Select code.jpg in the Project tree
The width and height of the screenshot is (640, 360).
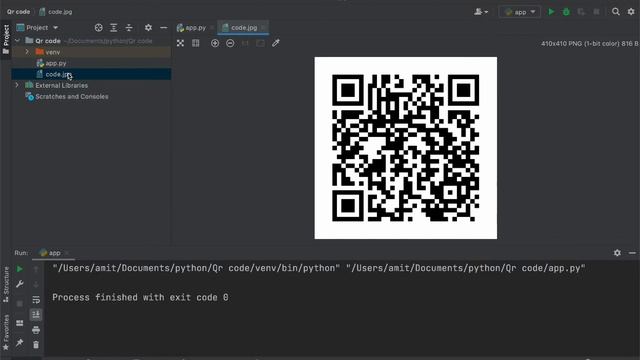(x=58, y=74)
